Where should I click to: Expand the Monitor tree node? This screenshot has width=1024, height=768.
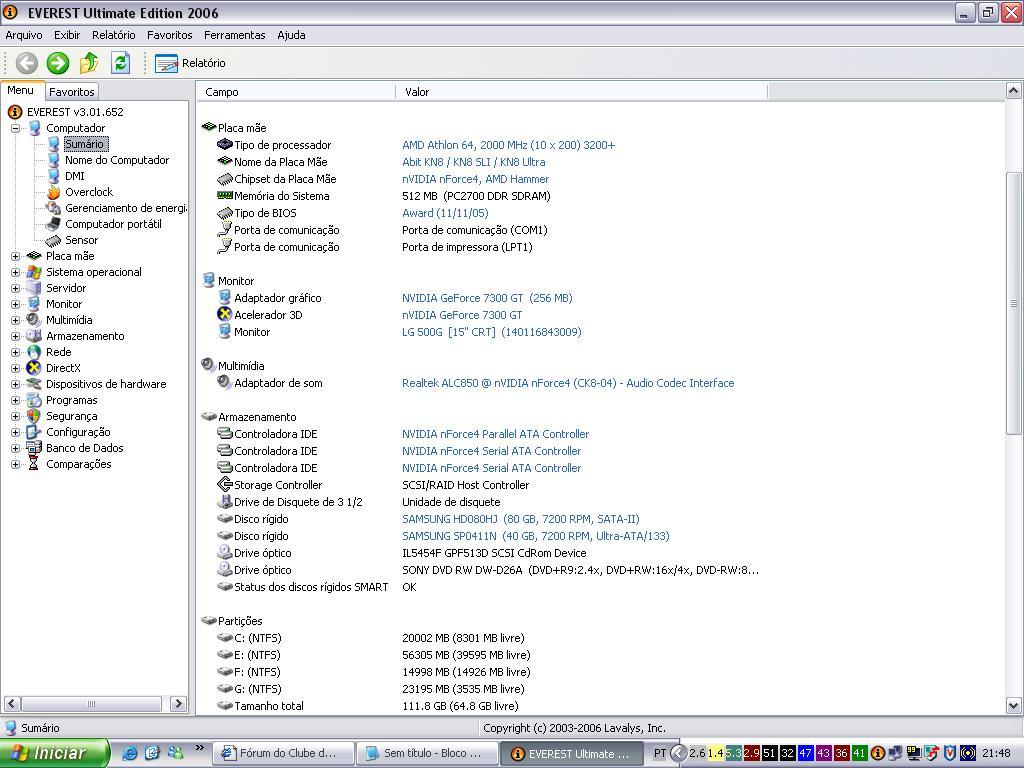coord(15,304)
